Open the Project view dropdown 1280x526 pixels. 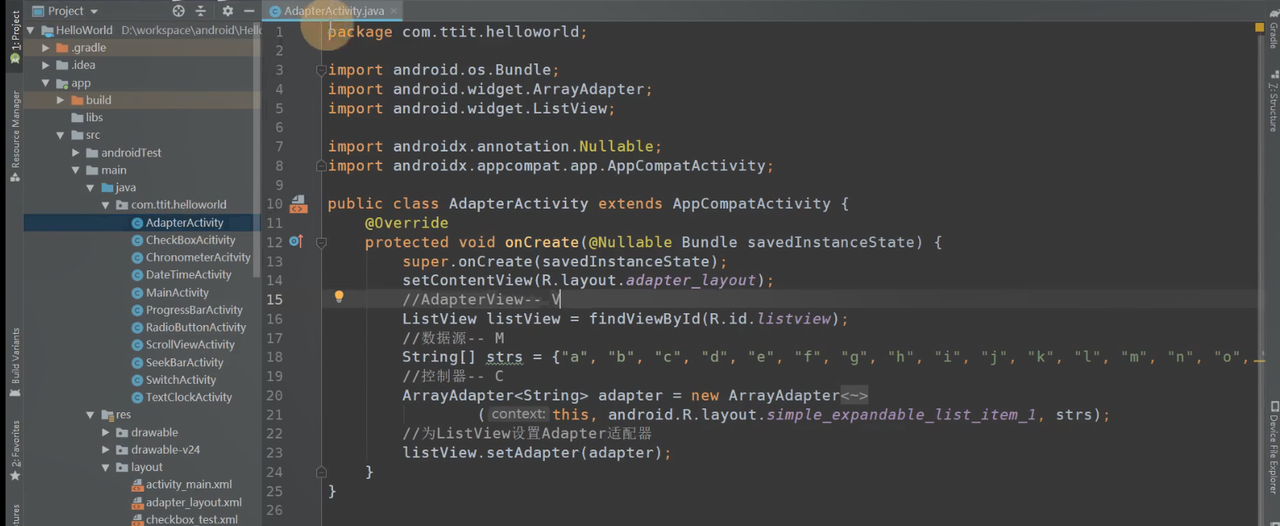pyautogui.click(x=64, y=11)
